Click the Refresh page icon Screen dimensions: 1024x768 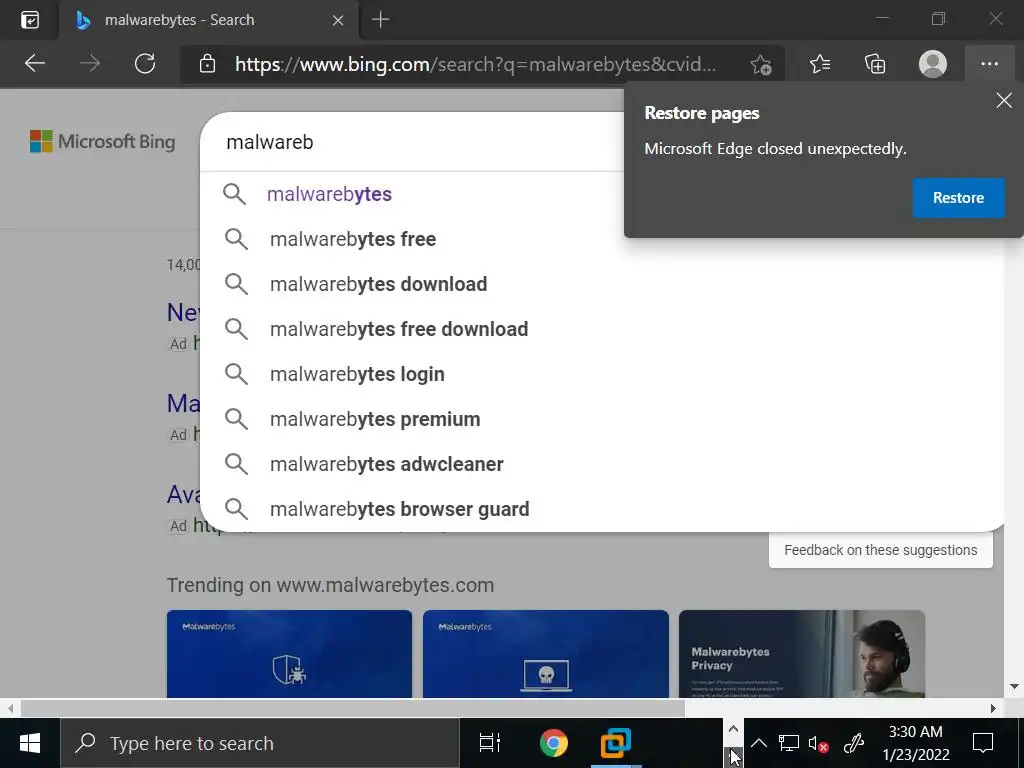click(x=145, y=63)
